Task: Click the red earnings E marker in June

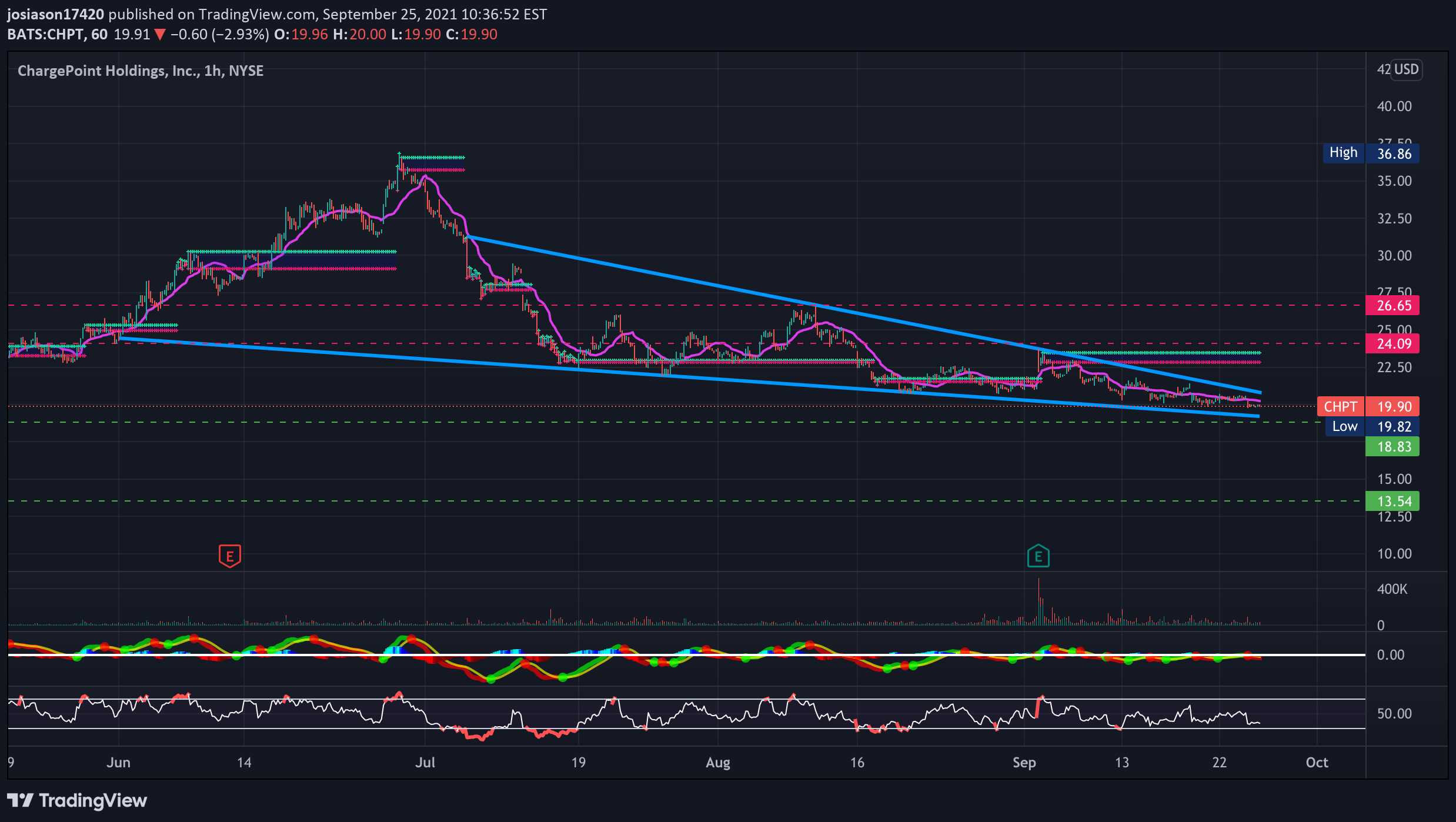Action: click(229, 556)
